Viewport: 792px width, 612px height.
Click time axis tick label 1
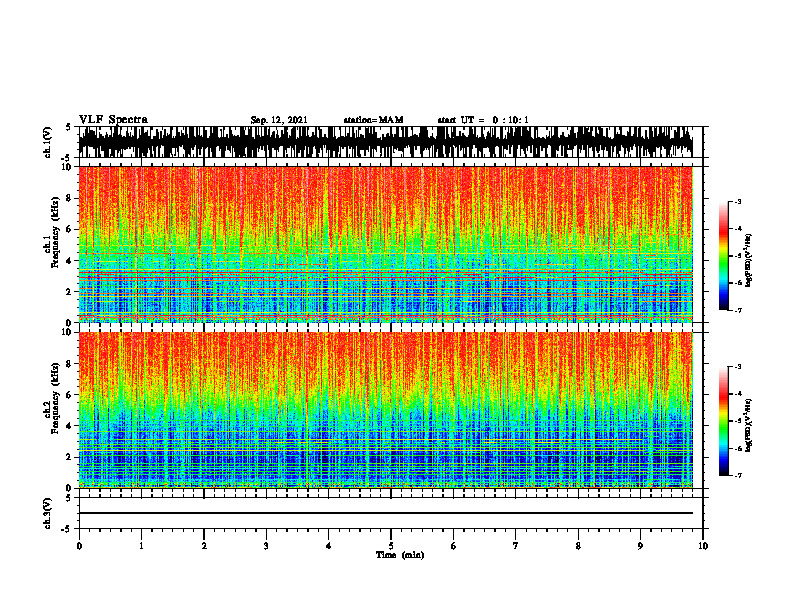141,546
